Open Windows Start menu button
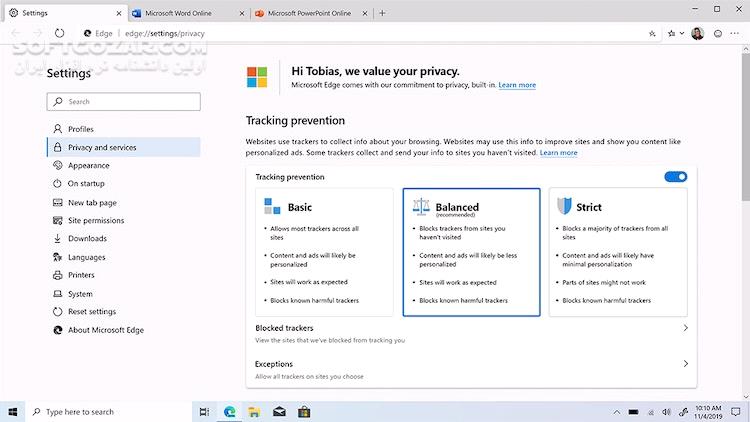 (13, 412)
